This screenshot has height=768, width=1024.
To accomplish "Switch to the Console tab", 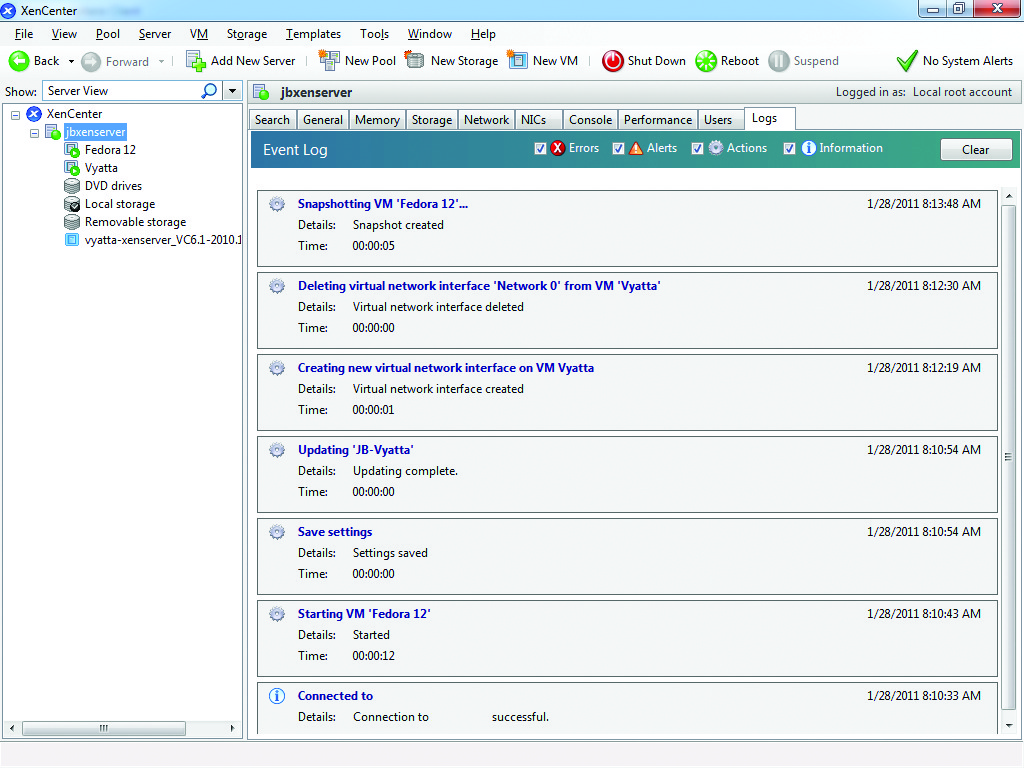I will [x=590, y=120].
